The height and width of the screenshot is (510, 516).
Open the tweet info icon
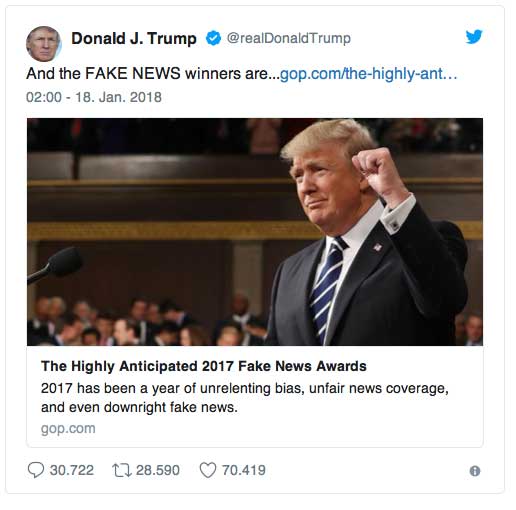475,471
